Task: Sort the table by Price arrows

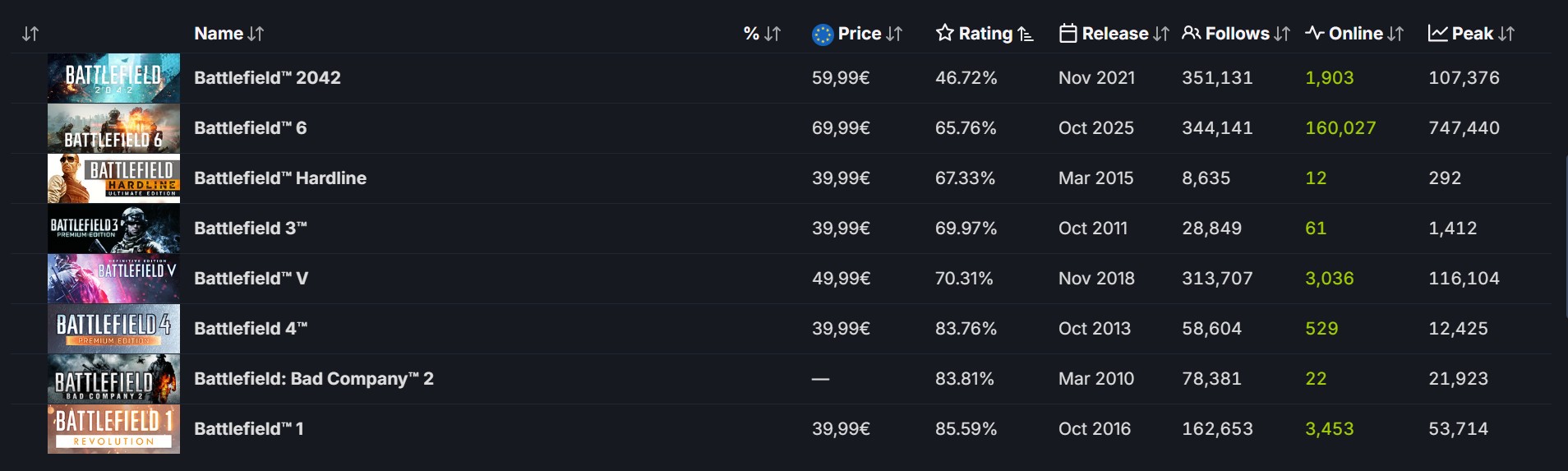Action: 894,34
